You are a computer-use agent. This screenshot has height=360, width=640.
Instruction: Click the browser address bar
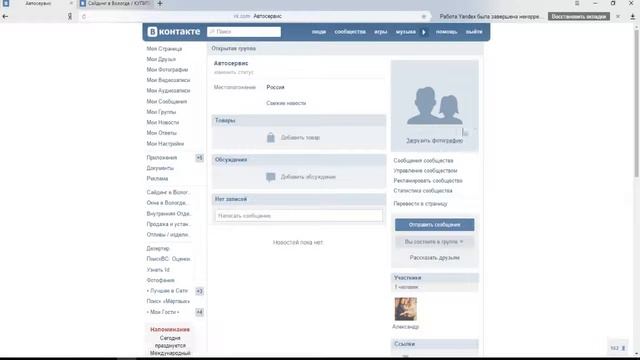tap(257, 16)
